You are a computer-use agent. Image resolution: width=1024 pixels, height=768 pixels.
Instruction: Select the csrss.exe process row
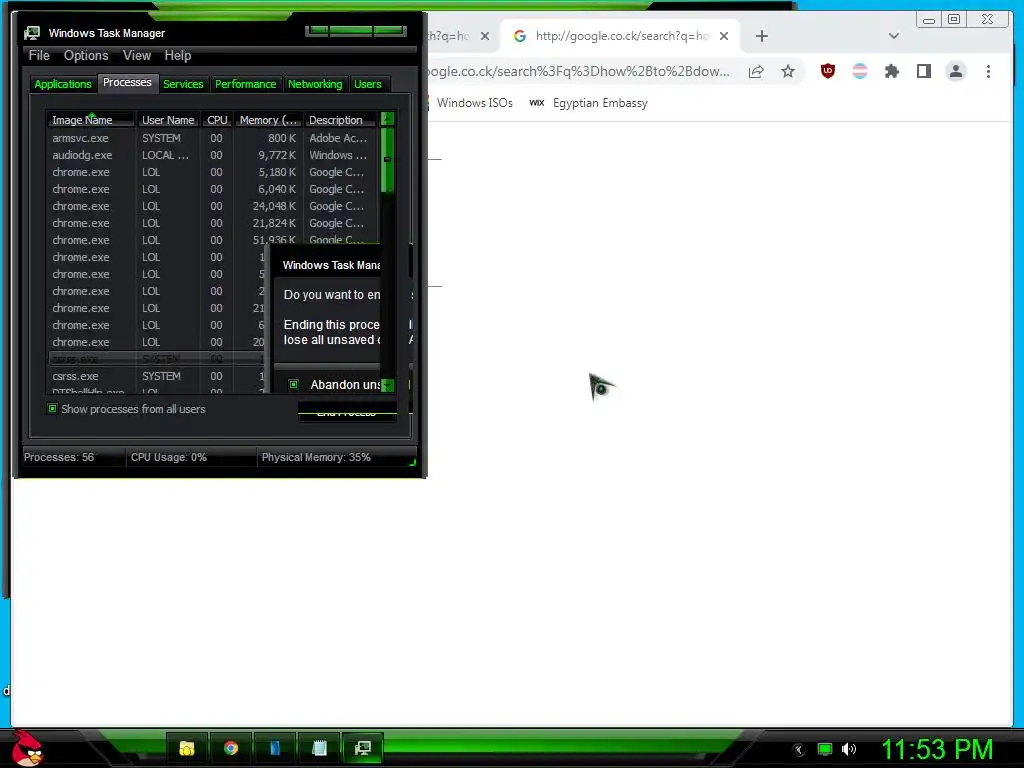(x=157, y=376)
